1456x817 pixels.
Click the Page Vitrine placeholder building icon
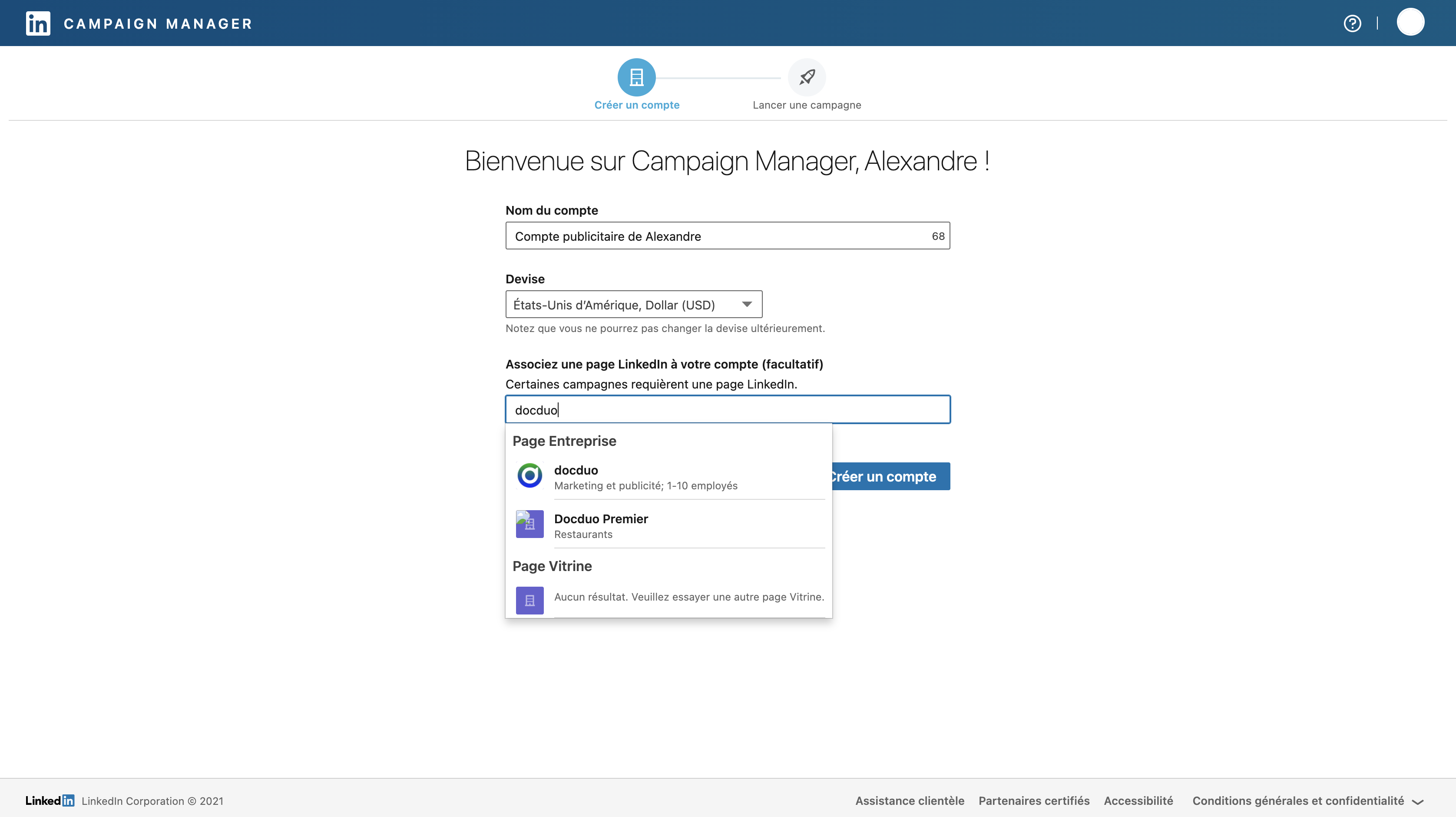pyautogui.click(x=529, y=600)
